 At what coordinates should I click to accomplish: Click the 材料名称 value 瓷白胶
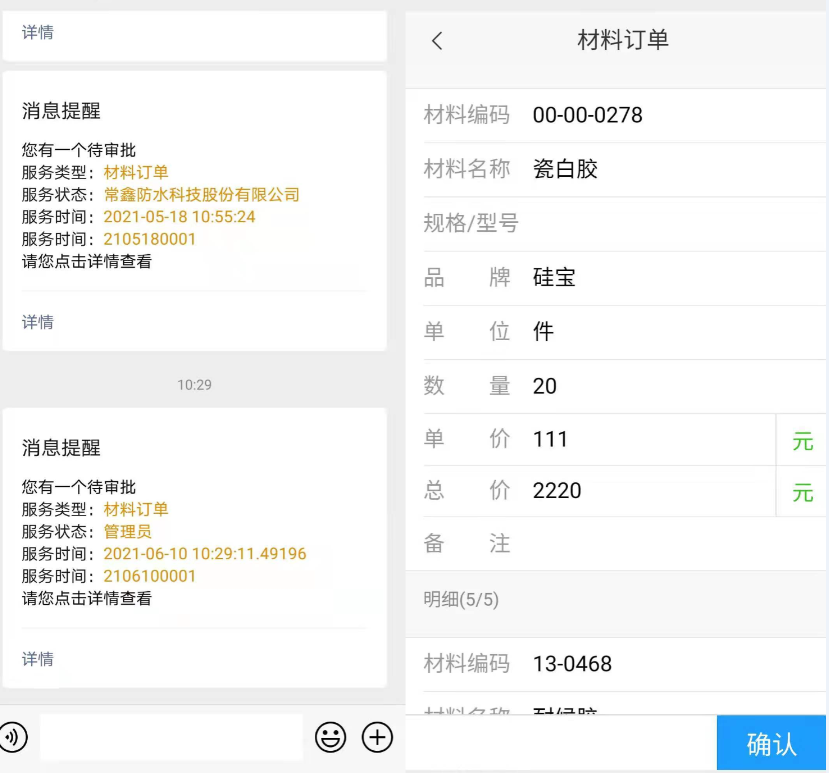[x=566, y=169]
